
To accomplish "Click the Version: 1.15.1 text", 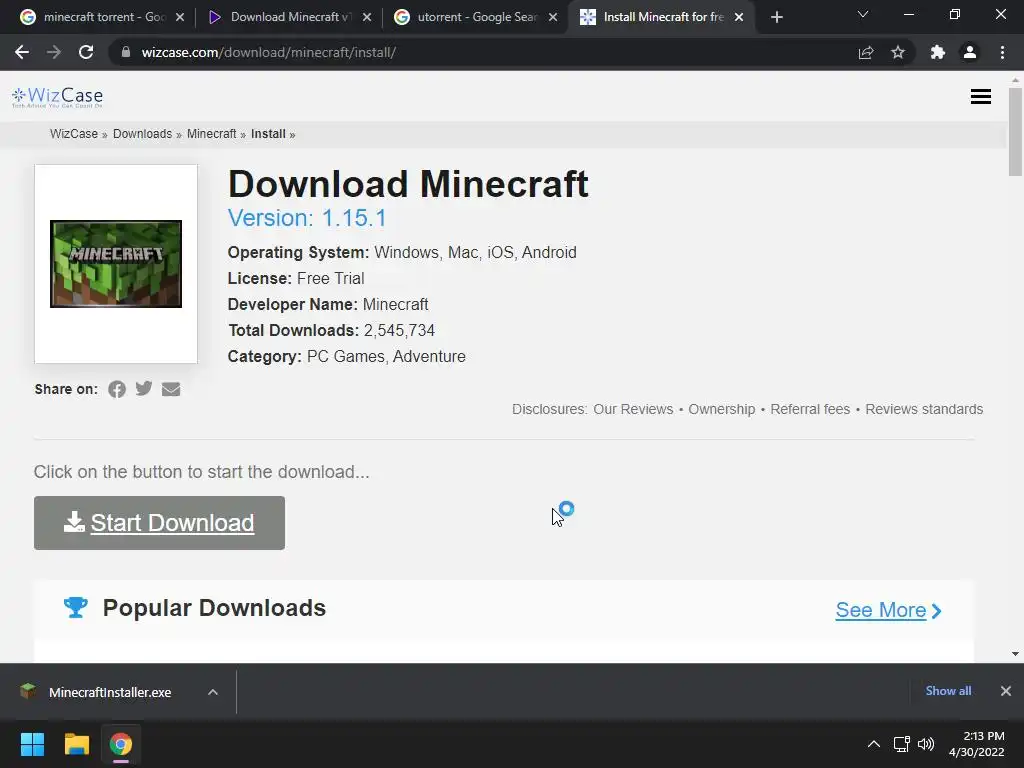I will click(x=307, y=218).
